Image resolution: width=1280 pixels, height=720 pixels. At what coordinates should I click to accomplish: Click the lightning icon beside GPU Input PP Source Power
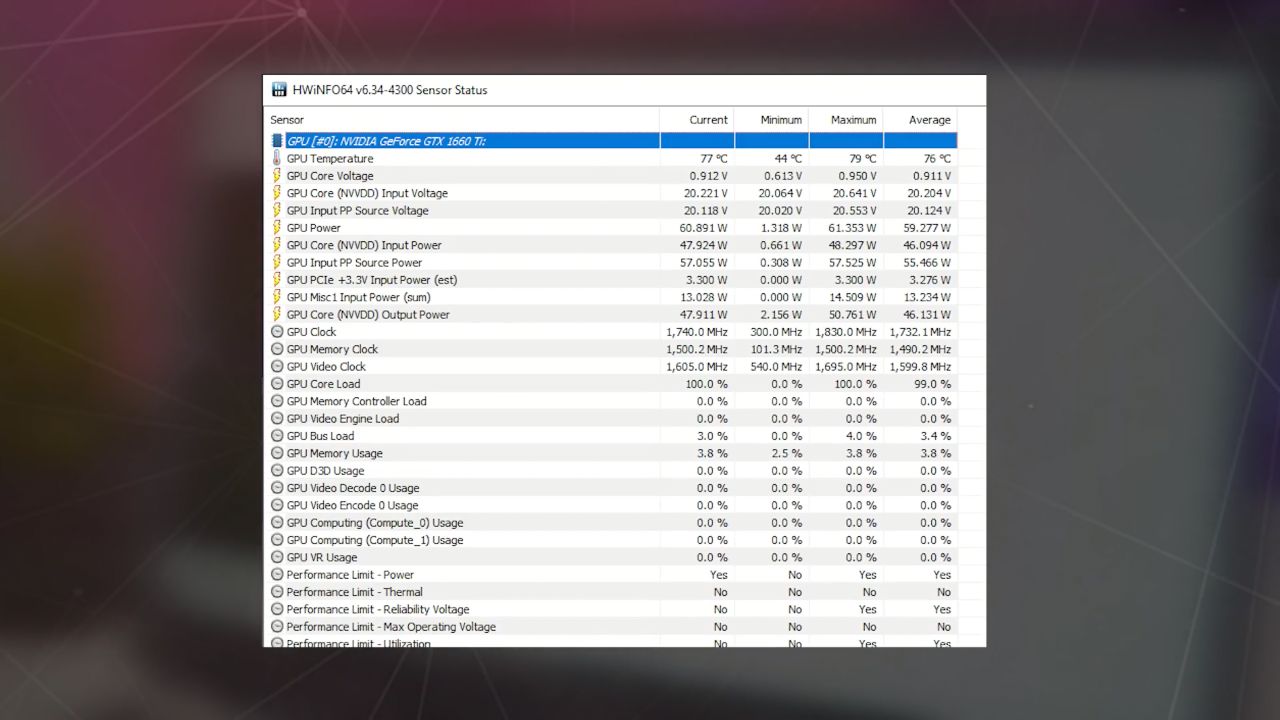click(x=277, y=262)
